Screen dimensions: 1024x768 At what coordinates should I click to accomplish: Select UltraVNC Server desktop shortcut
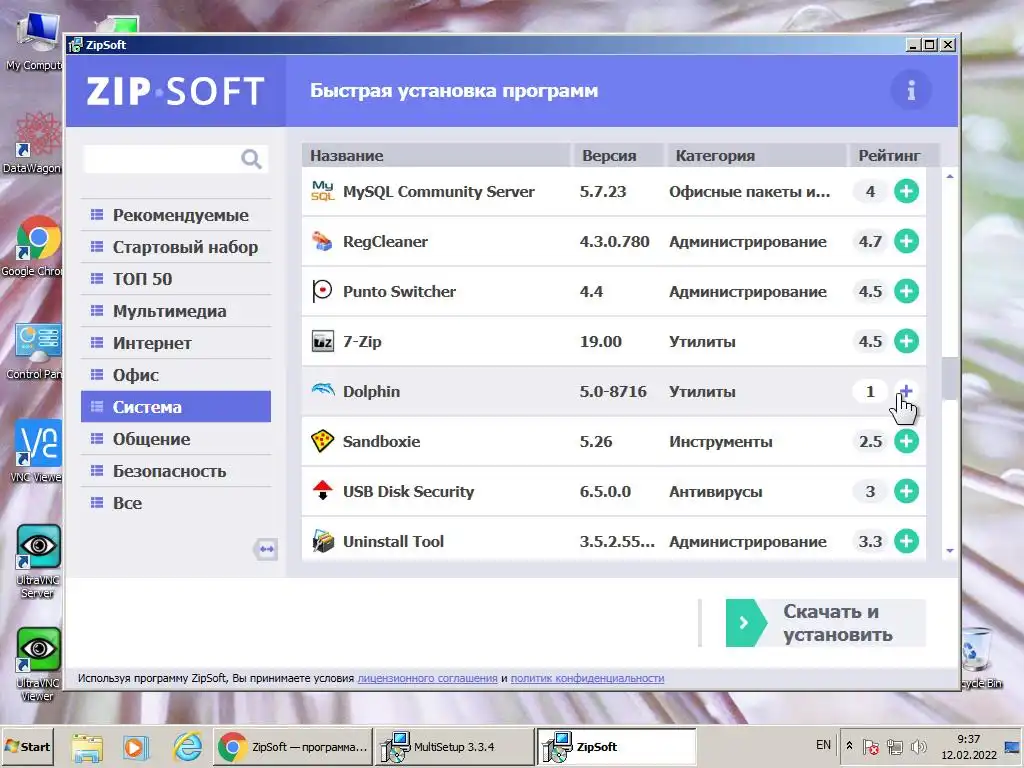37,562
